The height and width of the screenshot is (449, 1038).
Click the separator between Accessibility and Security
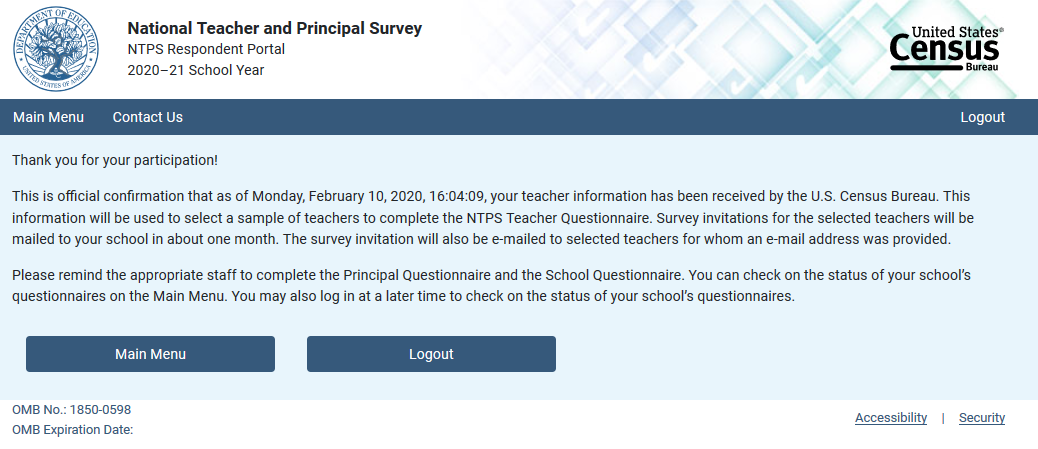tap(943, 418)
